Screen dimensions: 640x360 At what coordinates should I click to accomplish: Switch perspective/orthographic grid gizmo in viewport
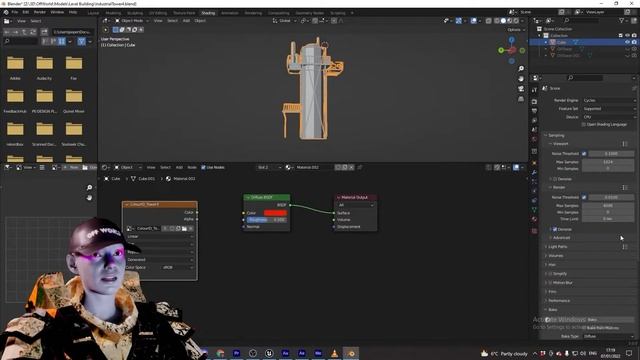pyautogui.click(x=521, y=99)
